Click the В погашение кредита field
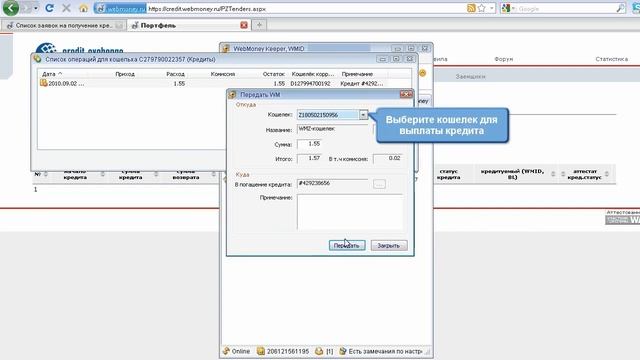The height and width of the screenshot is (360, 640). [x=333, y=184]
